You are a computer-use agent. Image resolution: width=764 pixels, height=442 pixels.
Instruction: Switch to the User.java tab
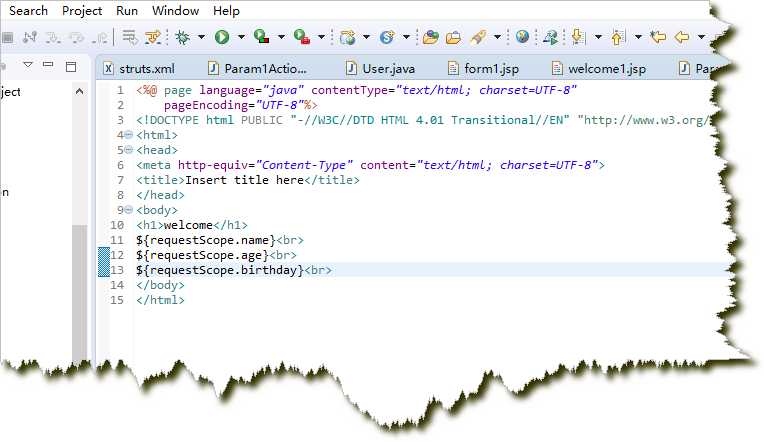381,69
